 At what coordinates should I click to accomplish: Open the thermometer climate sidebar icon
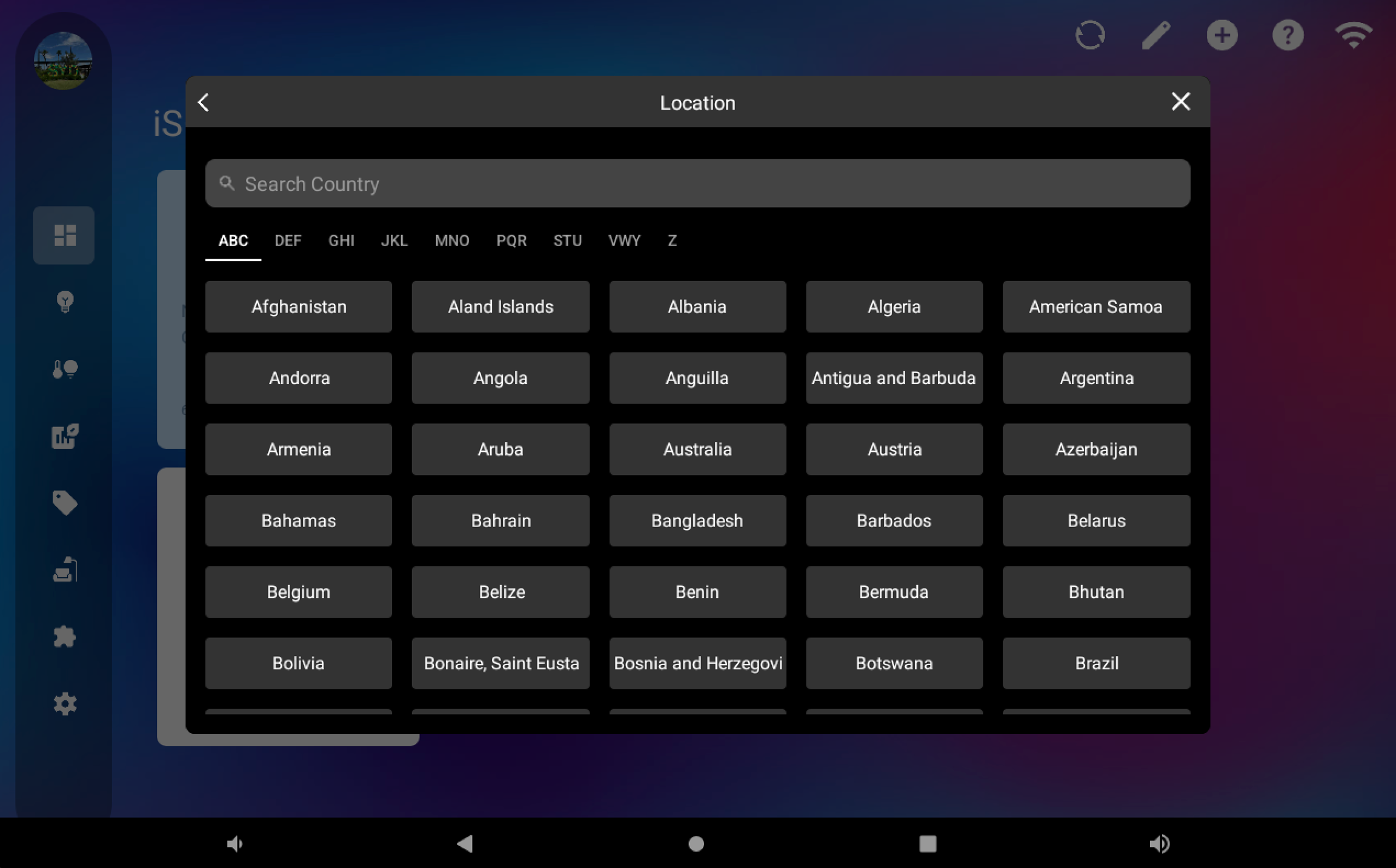point(64,369)
